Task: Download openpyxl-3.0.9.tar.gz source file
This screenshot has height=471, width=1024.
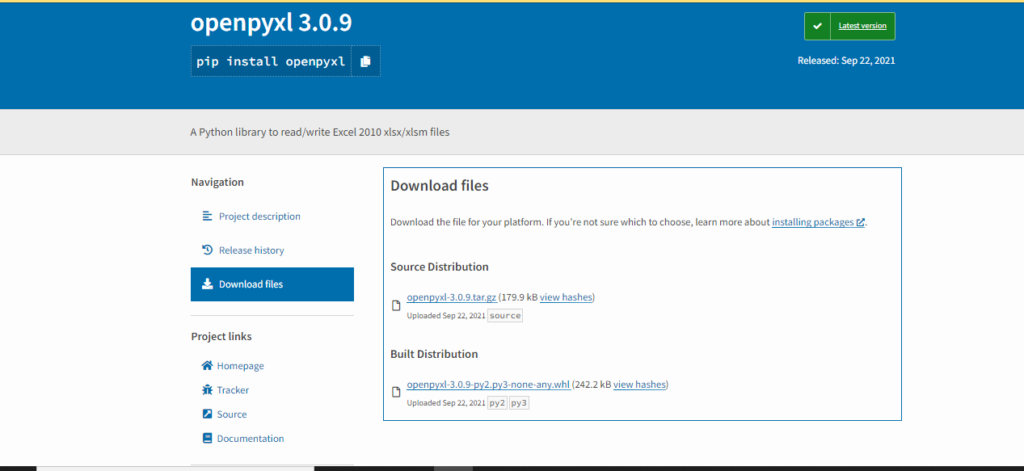Action: [x=451, y=297]
